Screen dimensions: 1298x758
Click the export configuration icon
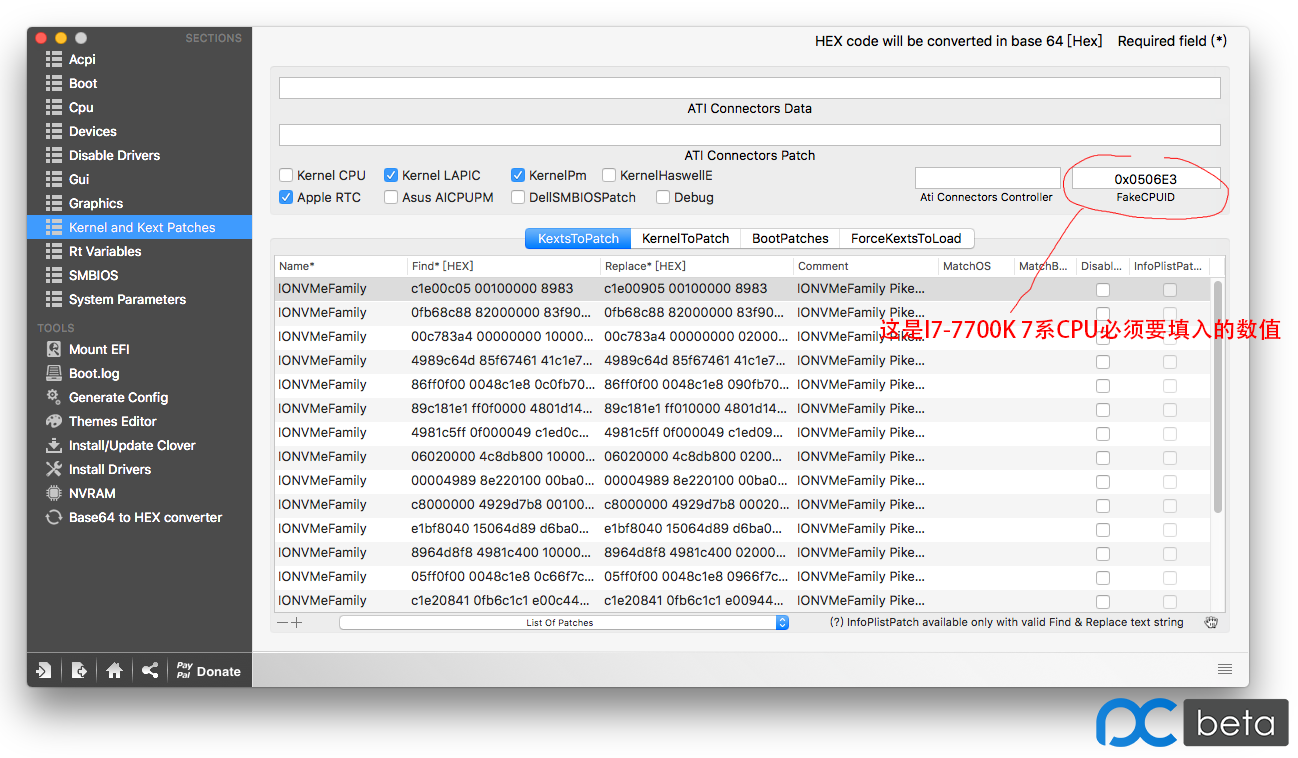(x=79, y=671)
